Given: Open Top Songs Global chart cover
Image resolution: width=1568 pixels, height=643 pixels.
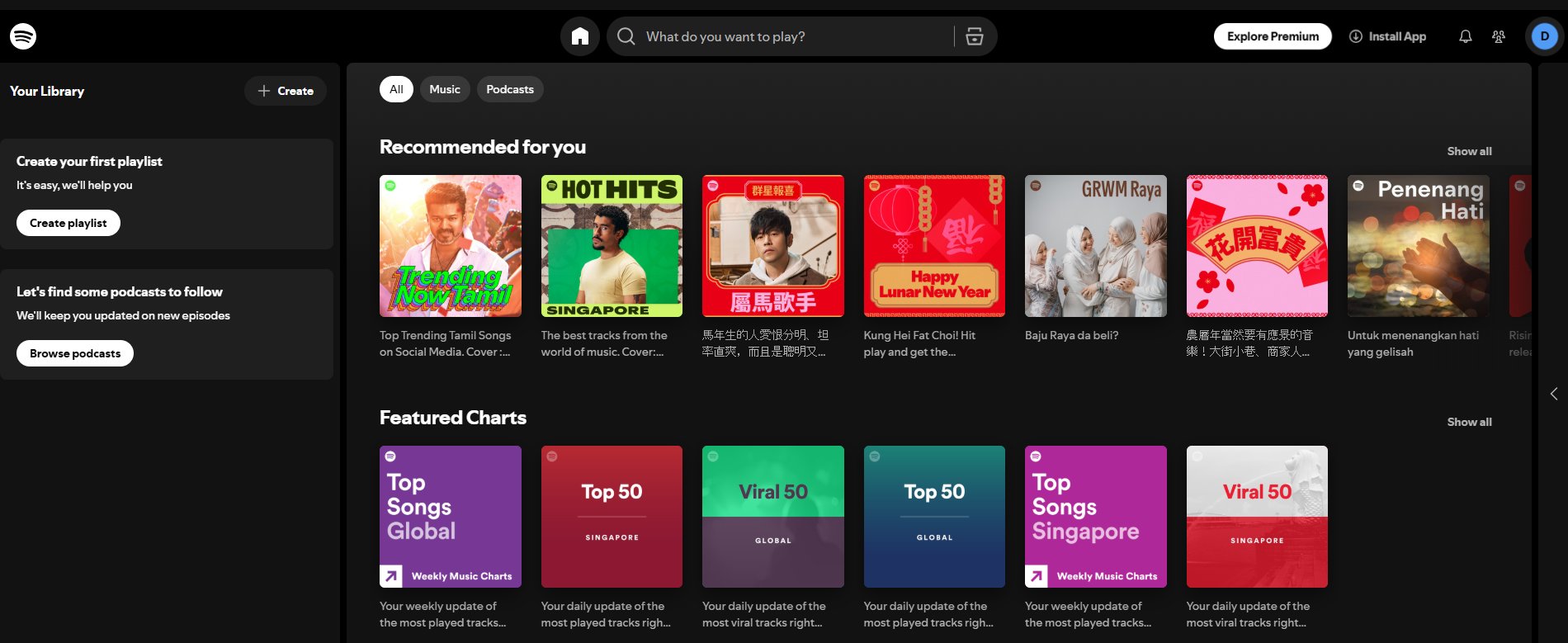Looking at the screenshot, I should point(451,517).
